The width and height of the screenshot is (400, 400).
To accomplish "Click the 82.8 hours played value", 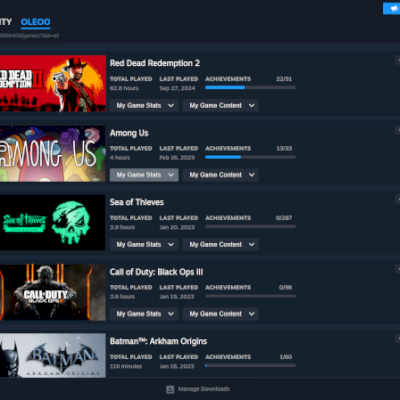I will point(124,88).
